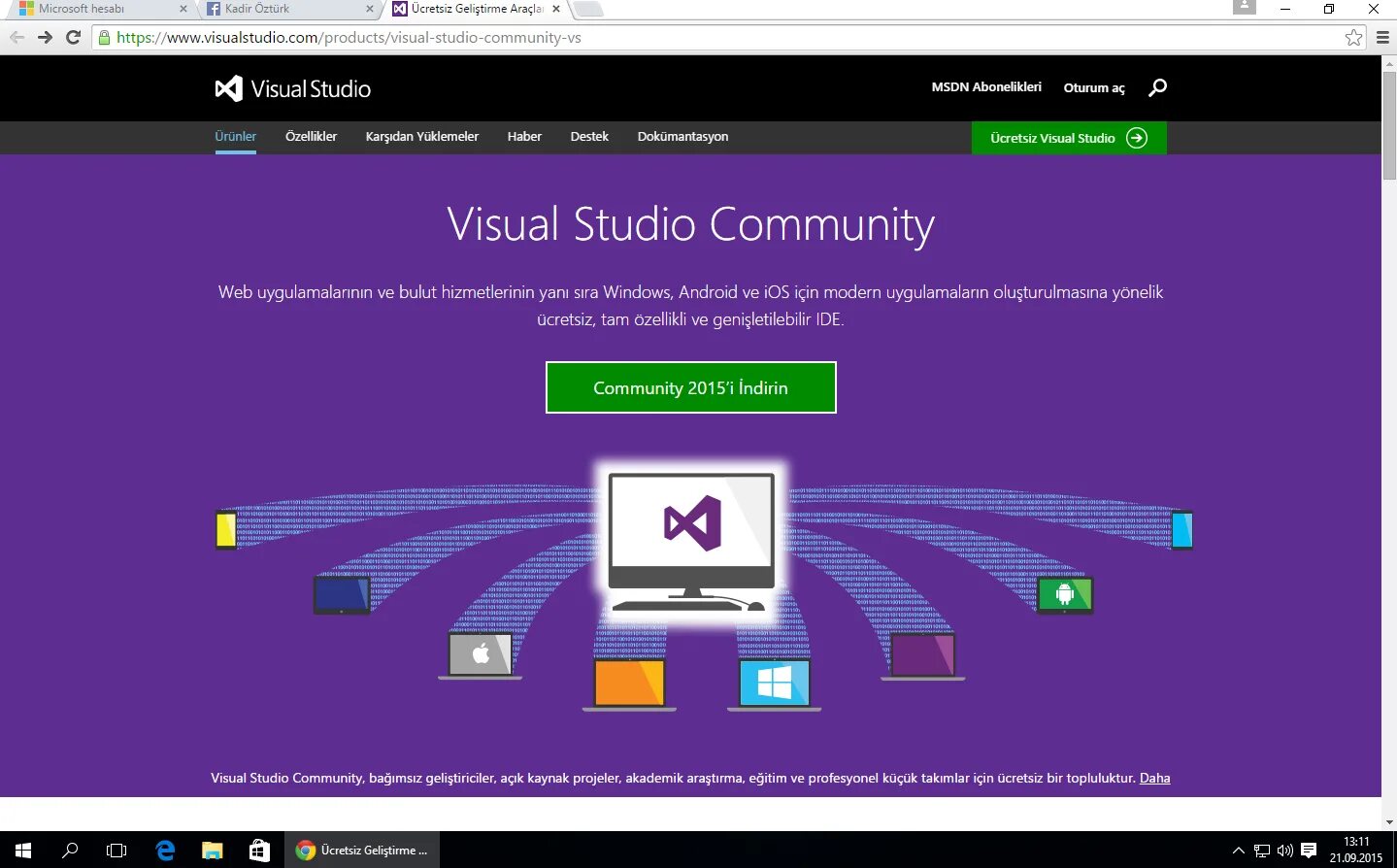Open the site search magnifier icon
The image size is (1397, 868).
point(1157,87)
